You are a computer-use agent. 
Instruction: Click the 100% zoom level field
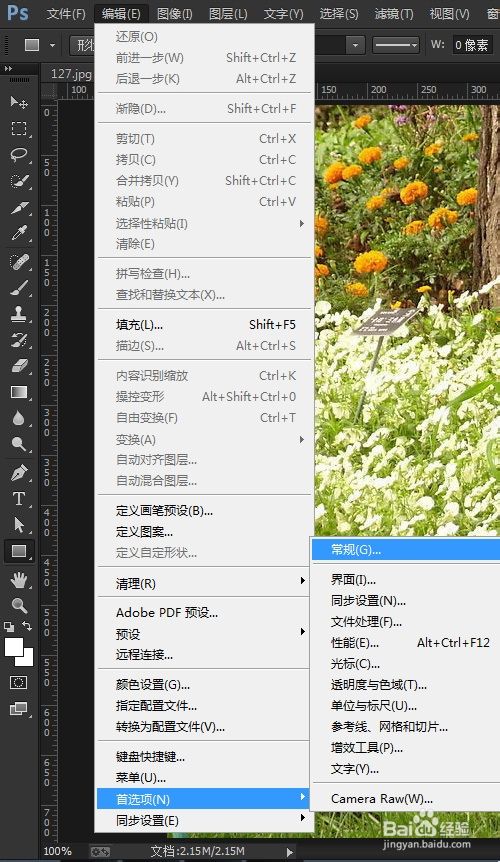pyautogui.click(x=58, y=851)
